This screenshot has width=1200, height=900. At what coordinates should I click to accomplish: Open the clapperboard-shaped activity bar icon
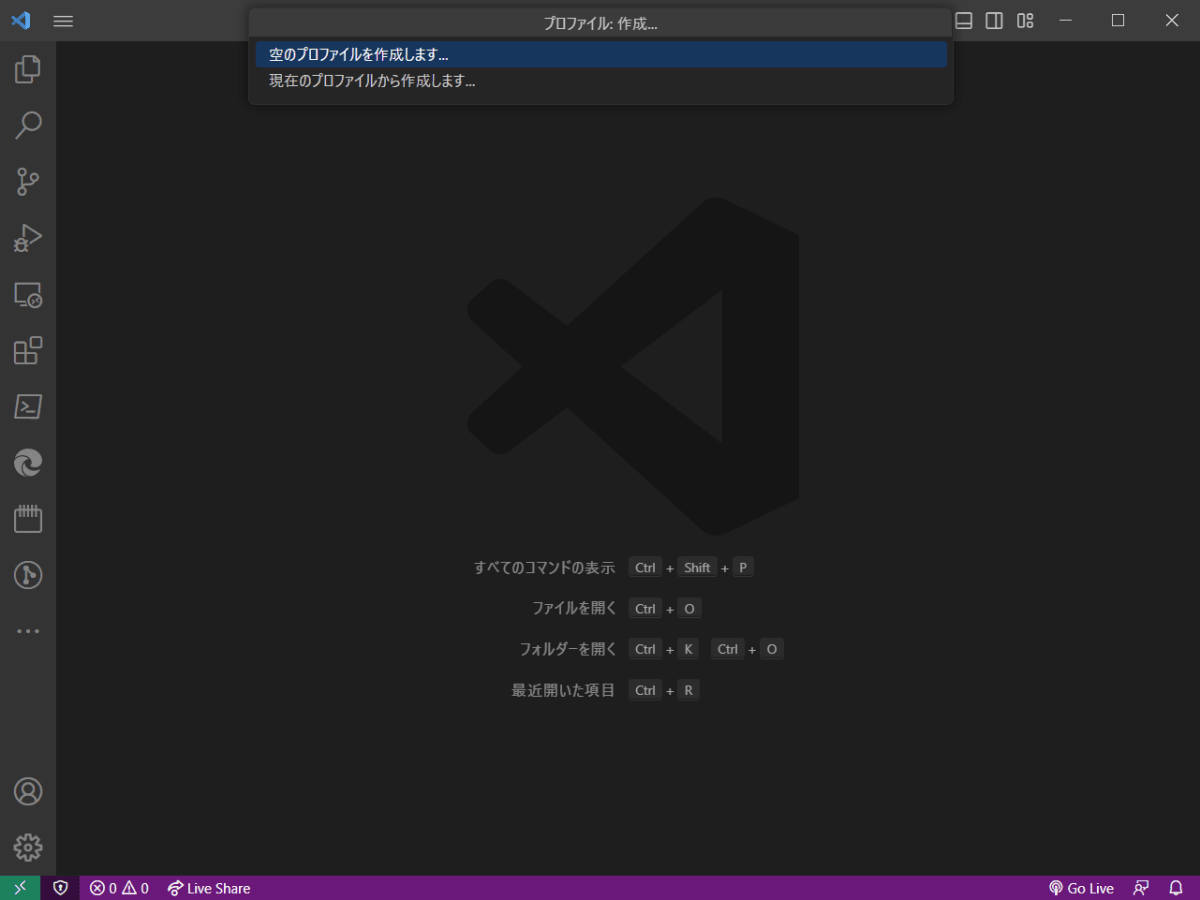28,519
